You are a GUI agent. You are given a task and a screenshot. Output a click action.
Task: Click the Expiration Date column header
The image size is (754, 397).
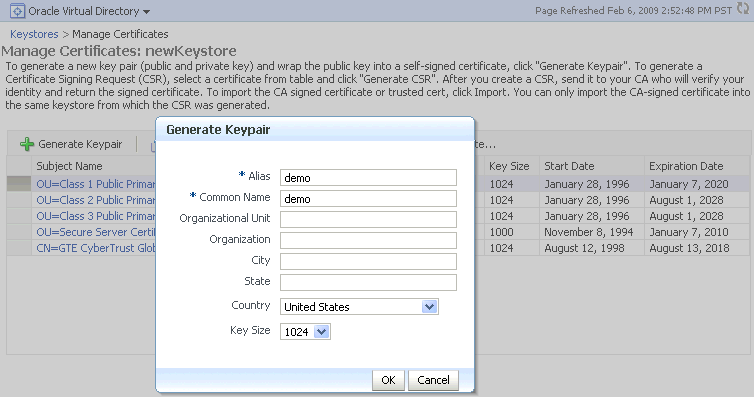(x=686, y=166)
